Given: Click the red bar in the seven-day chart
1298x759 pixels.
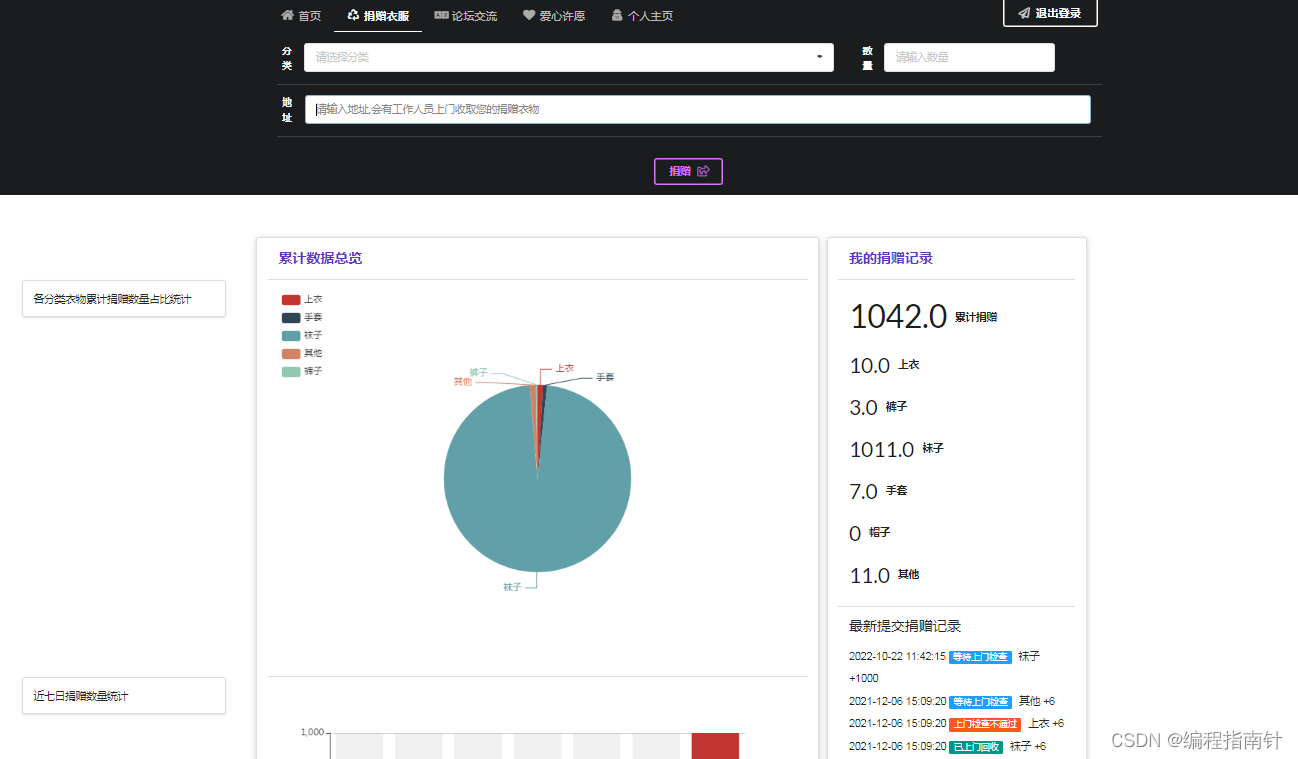Looking at the screenshot, I should point(715,746).
